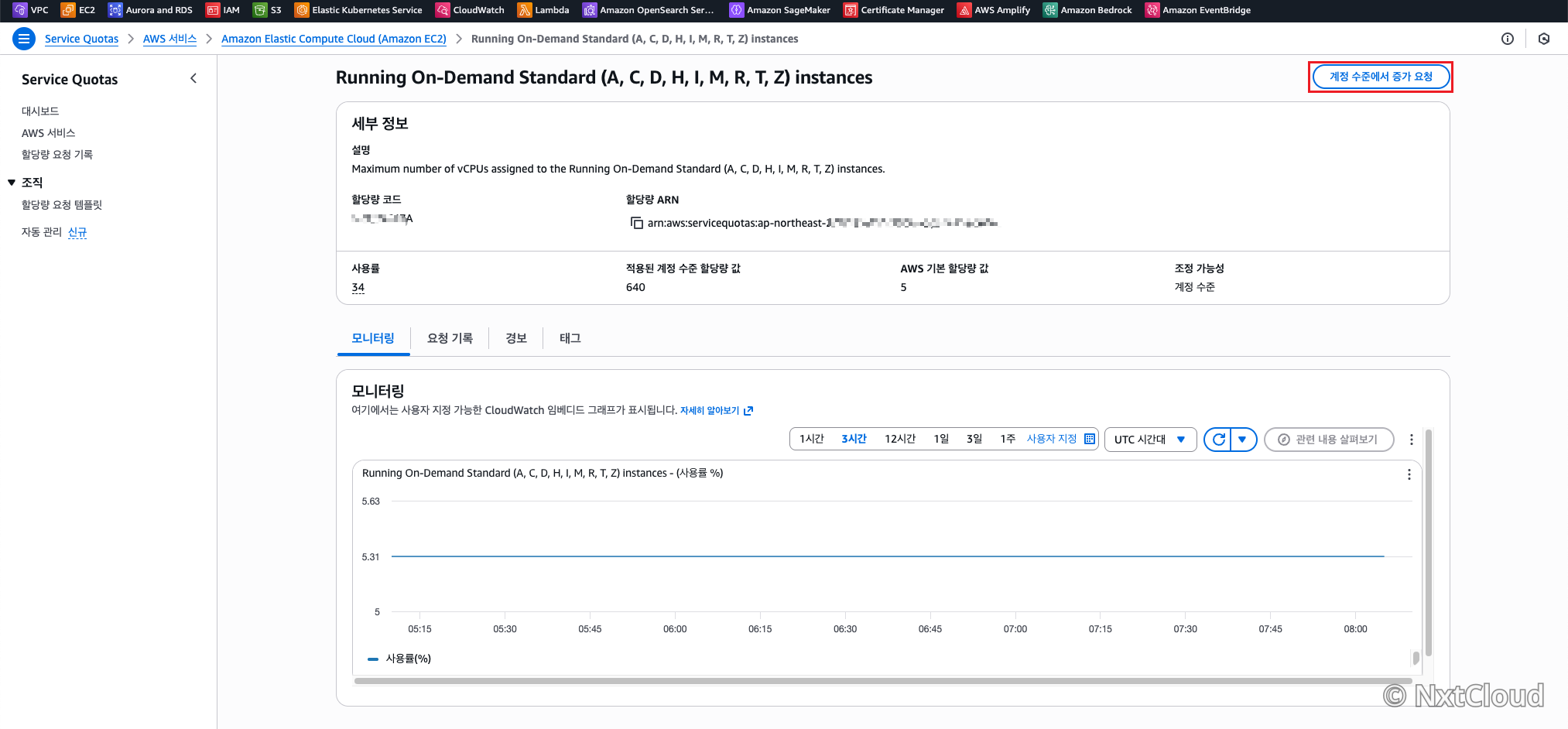Open the CloudWatch shortcut icon
1568x729 pixels.
[443, 10]
